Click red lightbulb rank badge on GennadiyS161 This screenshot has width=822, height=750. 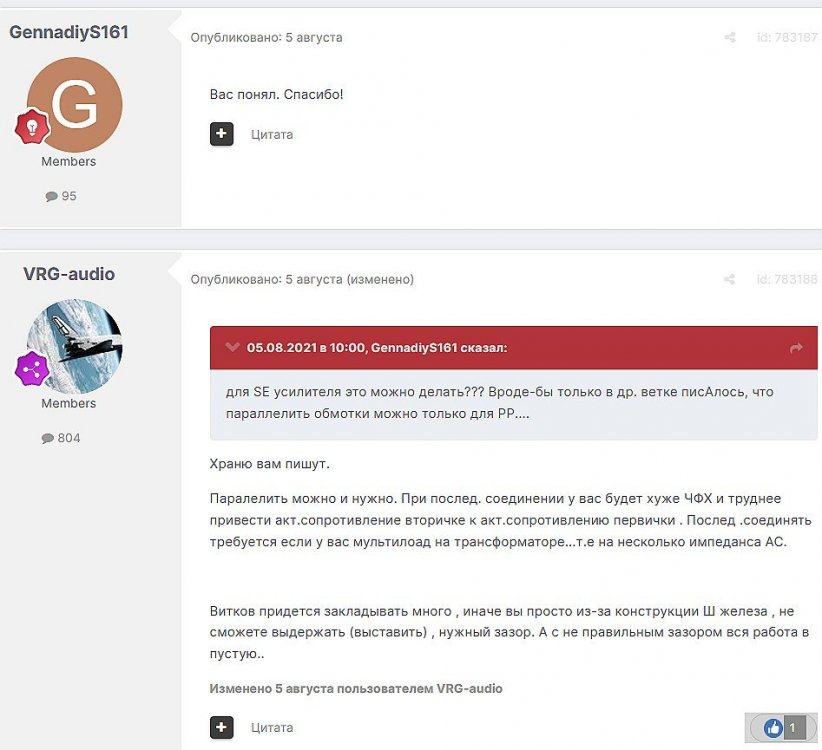click(32, 126)
